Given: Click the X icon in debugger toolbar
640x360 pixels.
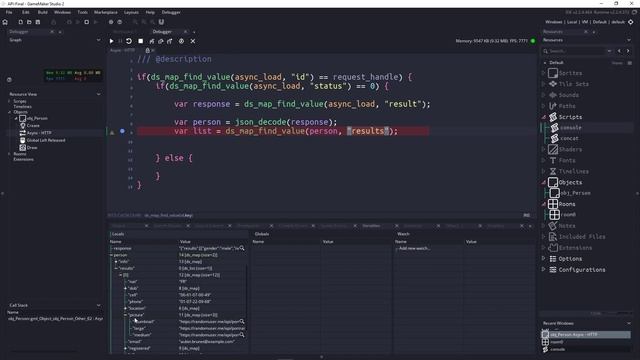Looking at the screenshot, I should coord(193,41).
